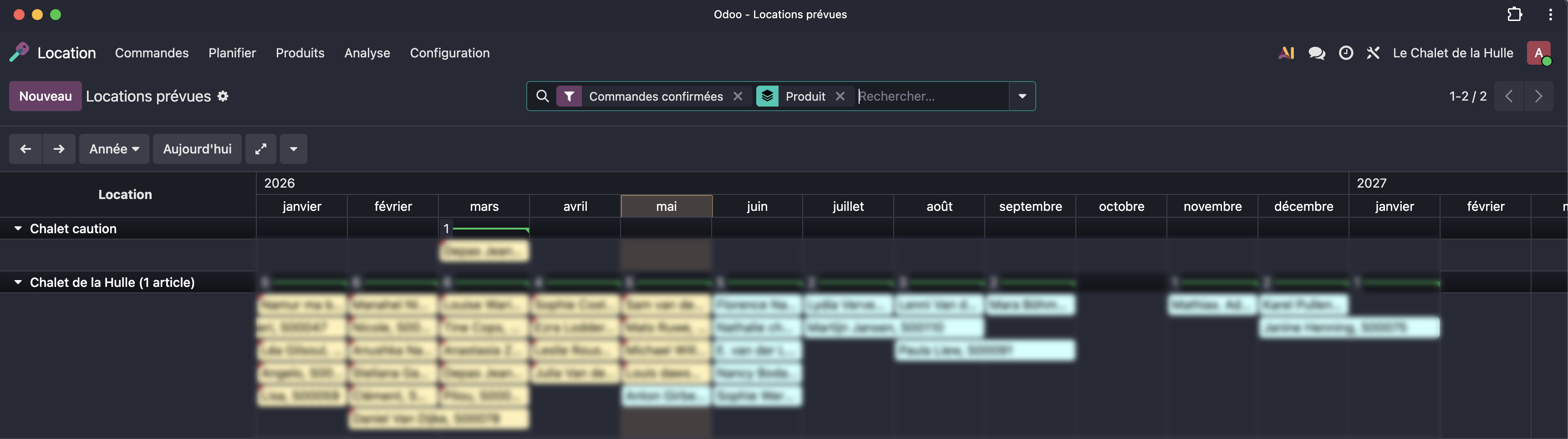Click the search magnifier icon
Viewport: 1568px width, 439px height.
point(542,96)
